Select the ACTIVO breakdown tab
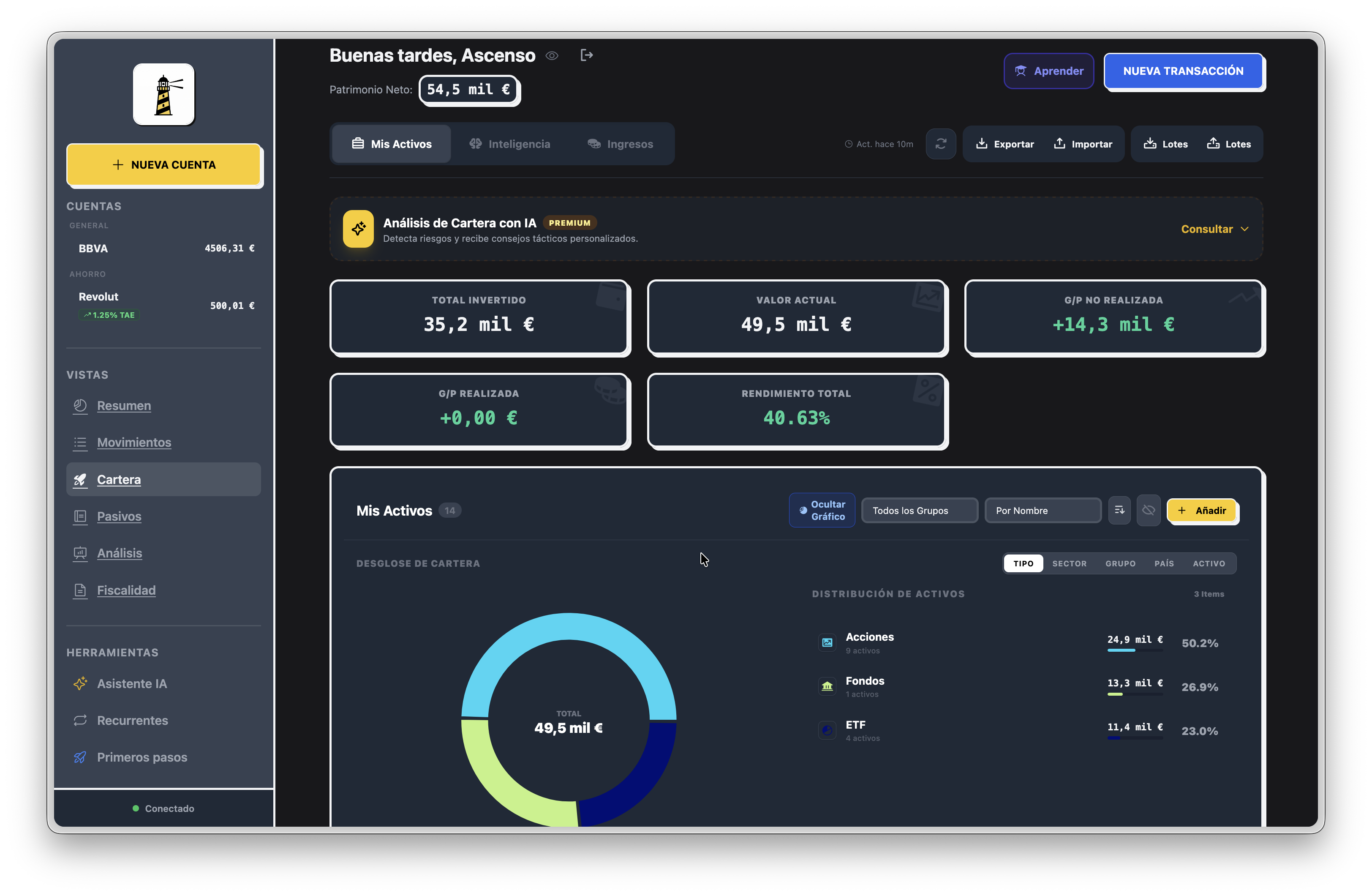Image resolution: width=1372 pixels, height=896 pixels. (1209, 564)
